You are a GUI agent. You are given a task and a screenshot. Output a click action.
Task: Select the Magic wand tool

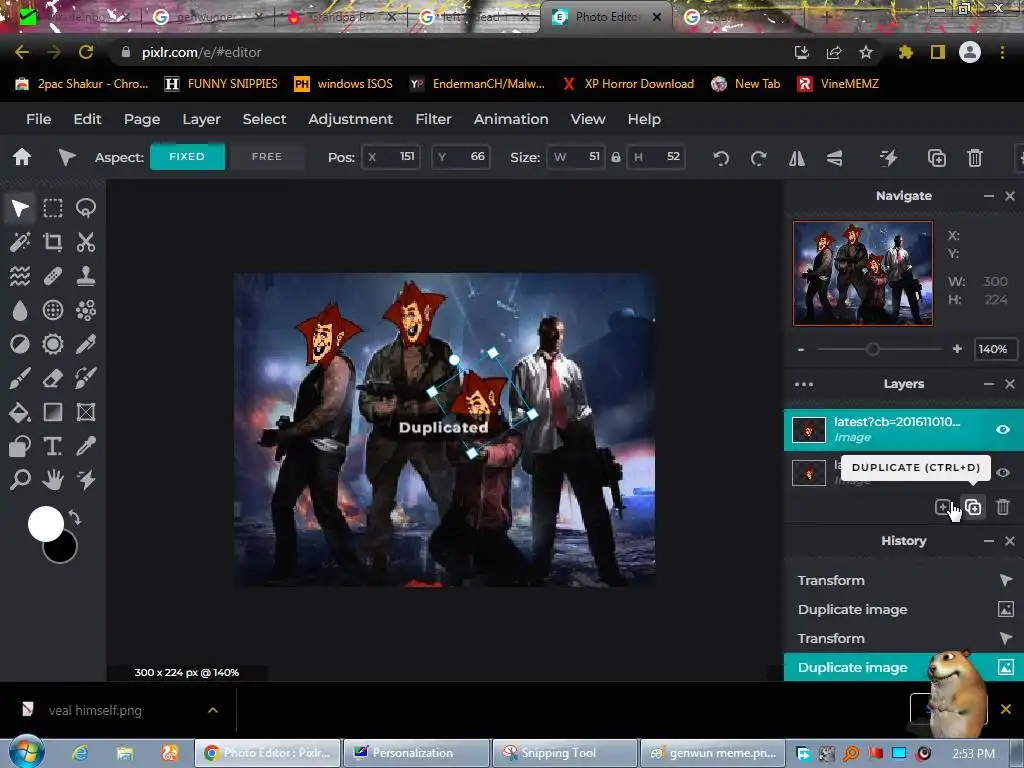[x=20, y=242]
